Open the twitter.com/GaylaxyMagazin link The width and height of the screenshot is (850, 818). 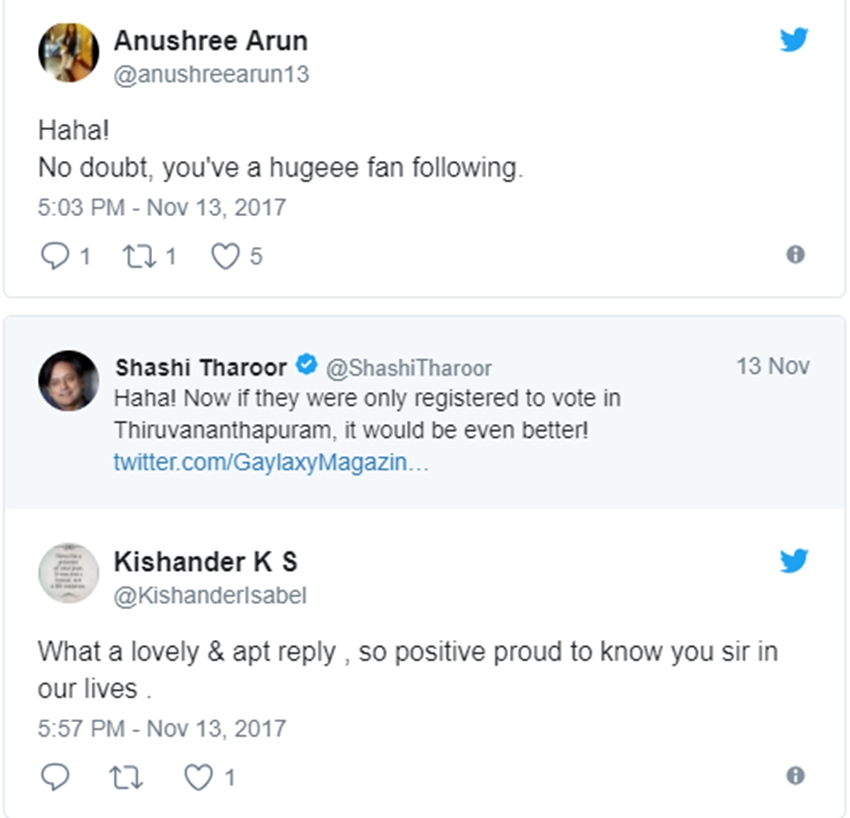pos(271,463)
